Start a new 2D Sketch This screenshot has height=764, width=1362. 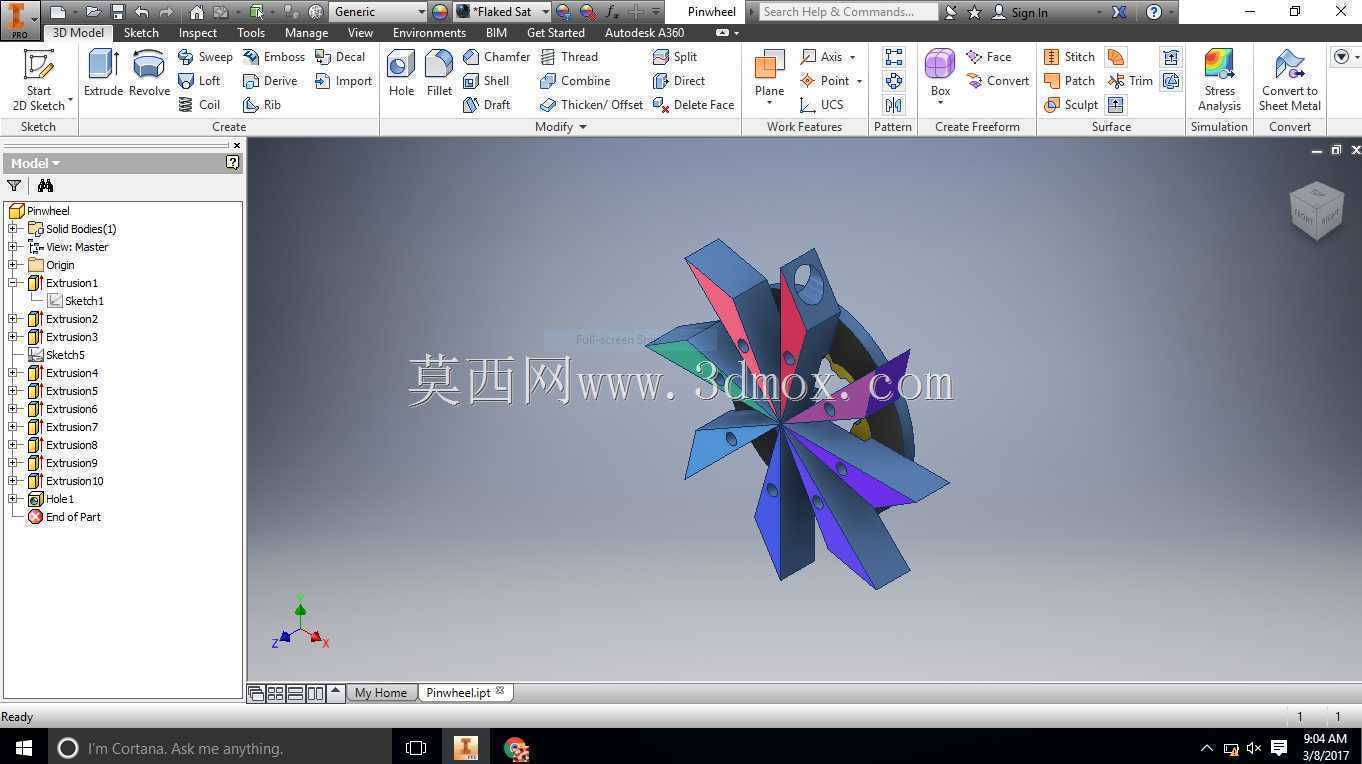39,79
